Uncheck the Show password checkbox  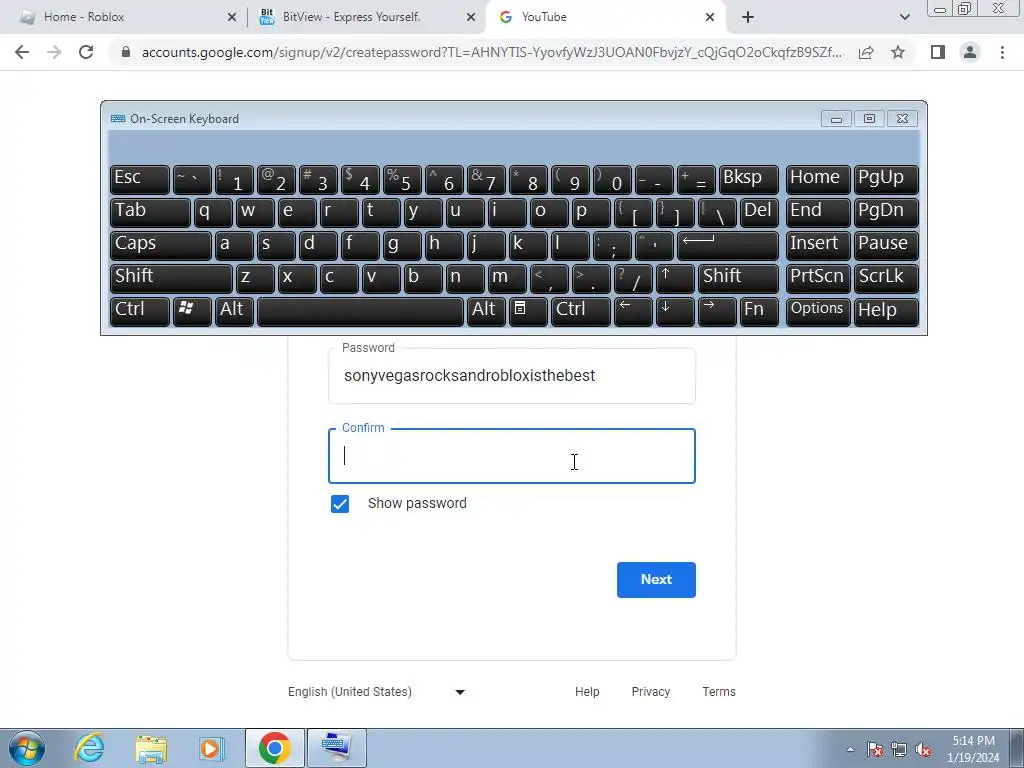click(x=340, y=504)
